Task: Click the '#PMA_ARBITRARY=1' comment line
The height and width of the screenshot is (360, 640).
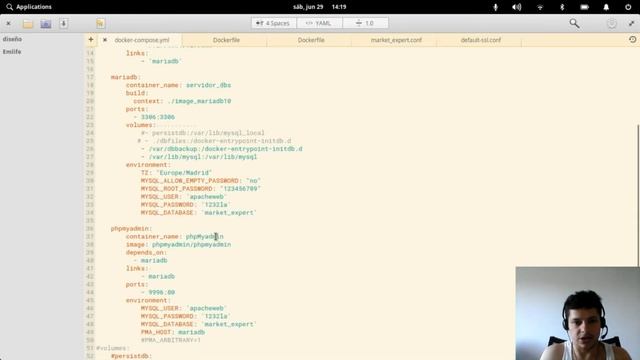Action: [x=171, y=340]
